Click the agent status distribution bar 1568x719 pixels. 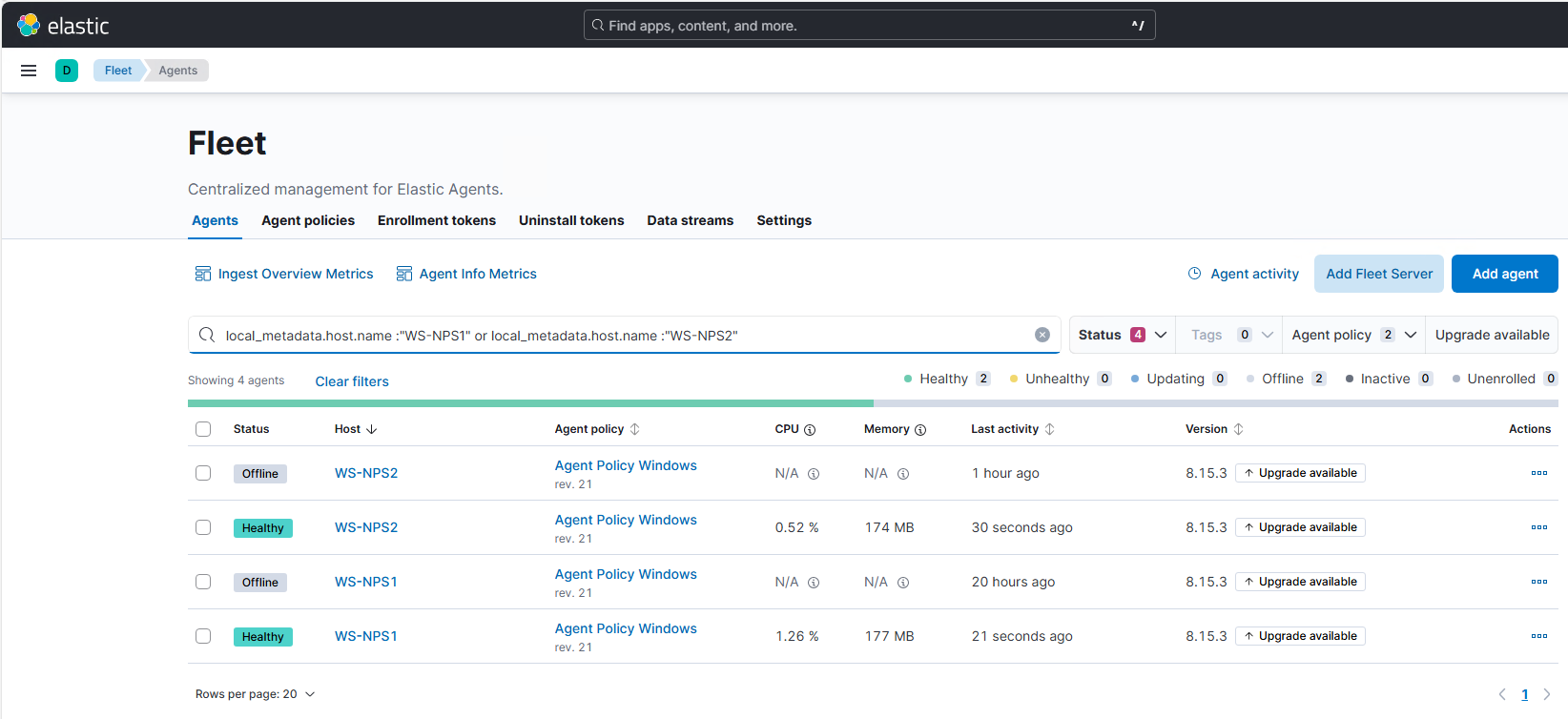tap(873, 403)
